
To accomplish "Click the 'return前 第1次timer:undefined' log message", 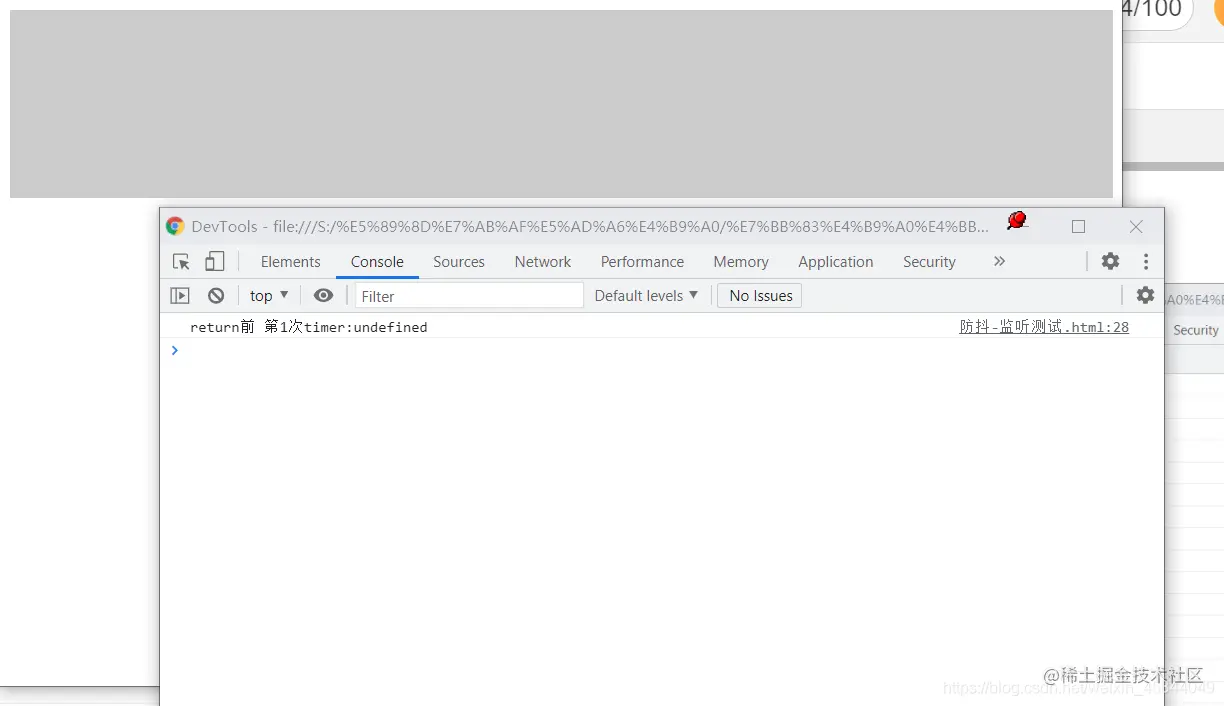I will tap(309, 327).
